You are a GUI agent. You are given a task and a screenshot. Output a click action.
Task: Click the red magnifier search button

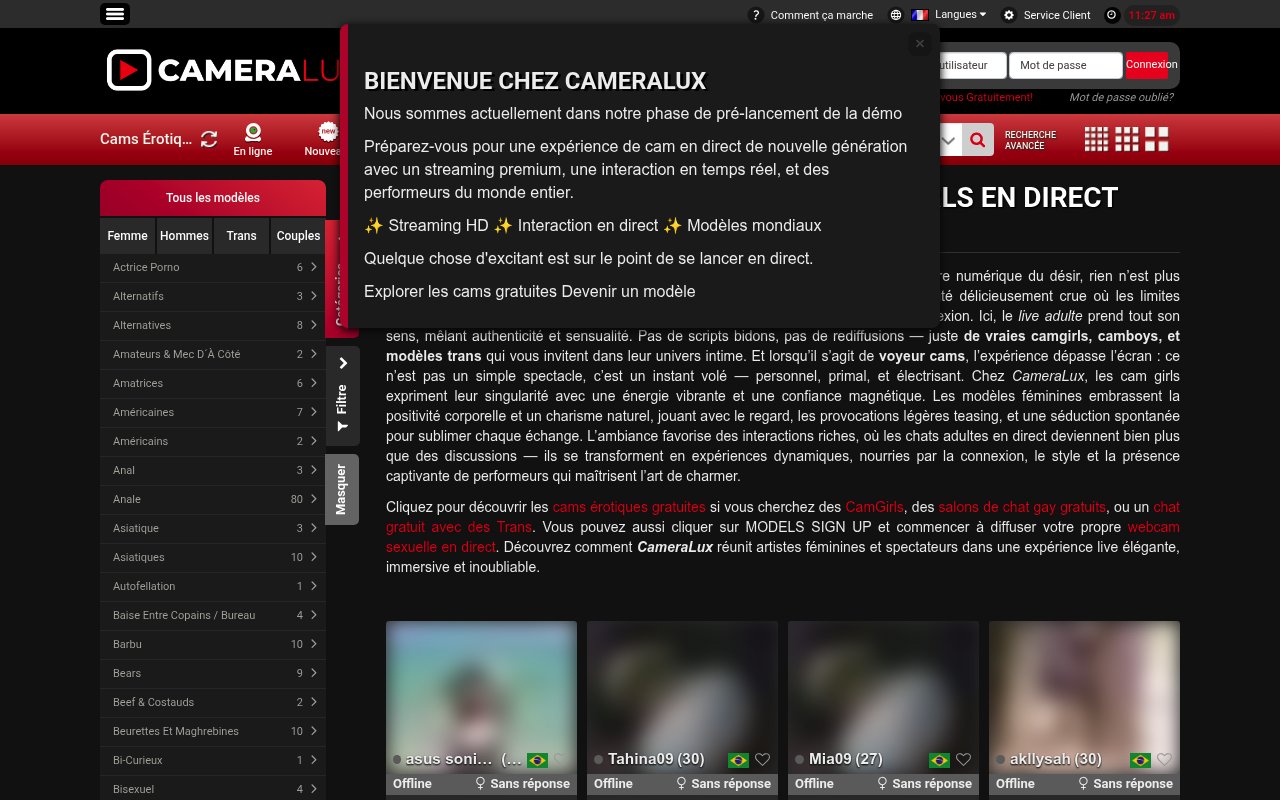click(978, 140)
